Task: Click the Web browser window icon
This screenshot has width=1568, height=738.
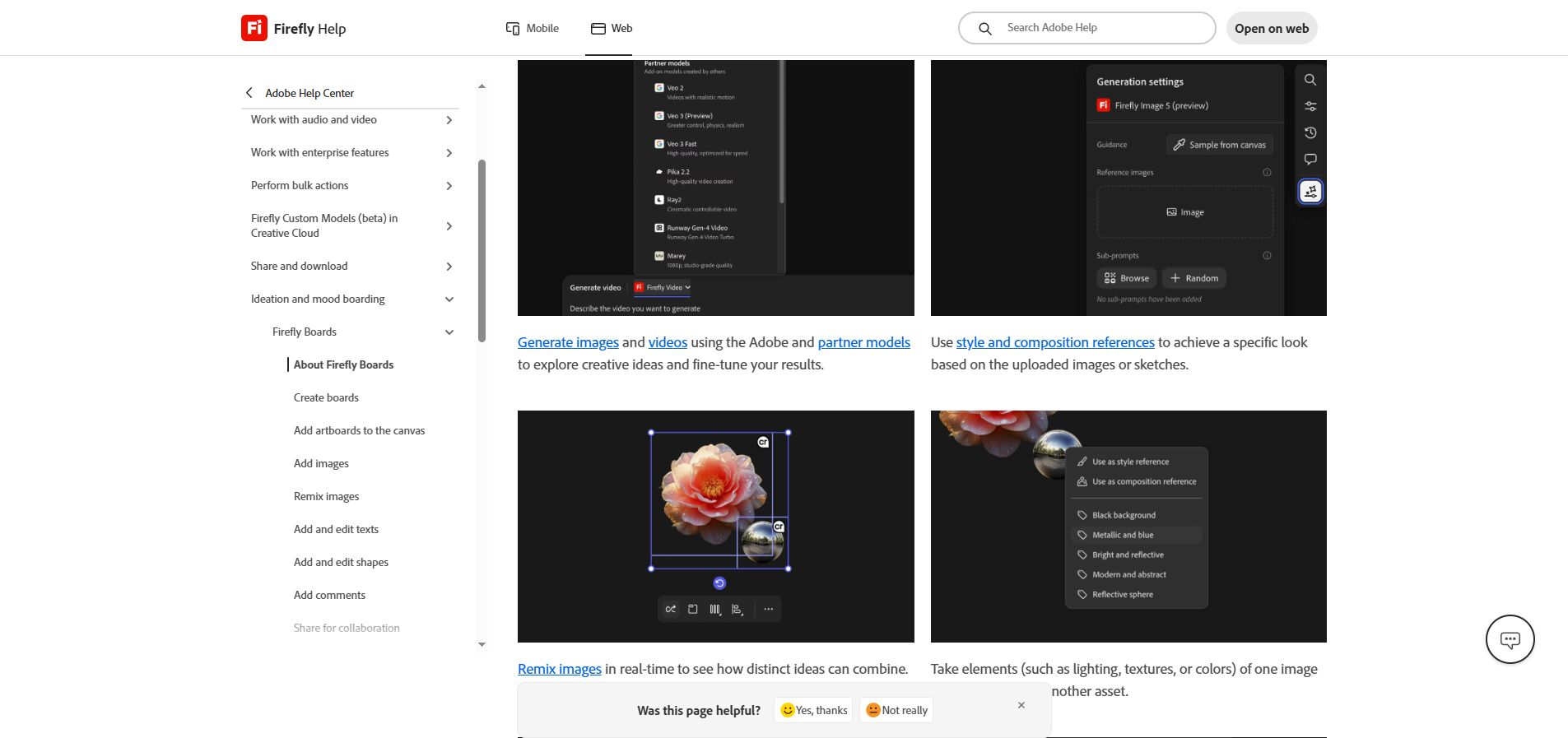Action: (x=598, y=28)
